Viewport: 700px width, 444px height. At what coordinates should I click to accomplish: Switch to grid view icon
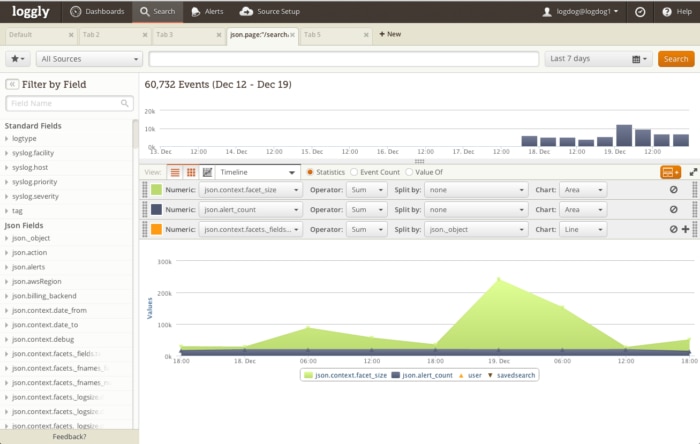coord(191,172)
